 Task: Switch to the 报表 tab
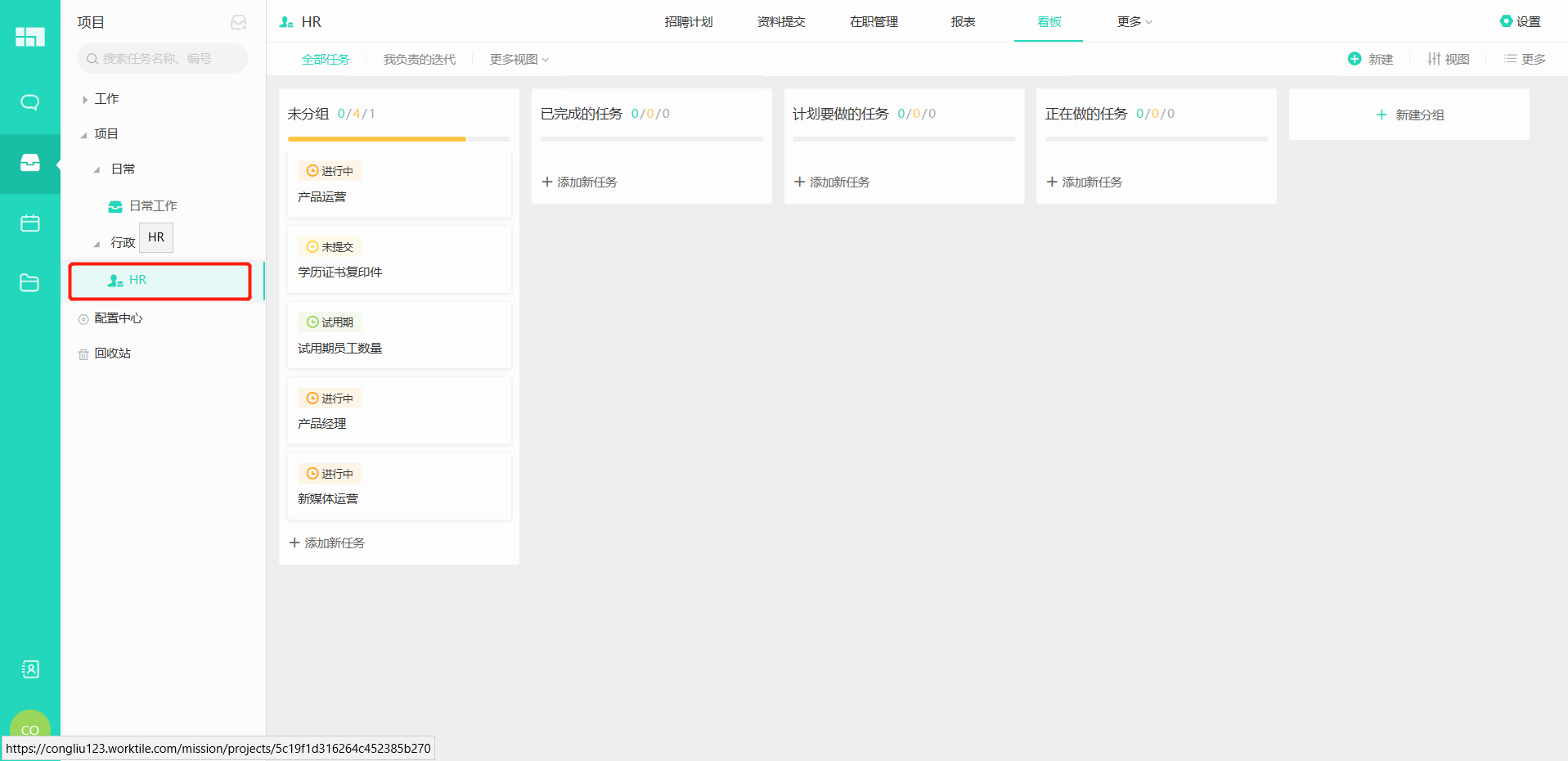(963, 22)
